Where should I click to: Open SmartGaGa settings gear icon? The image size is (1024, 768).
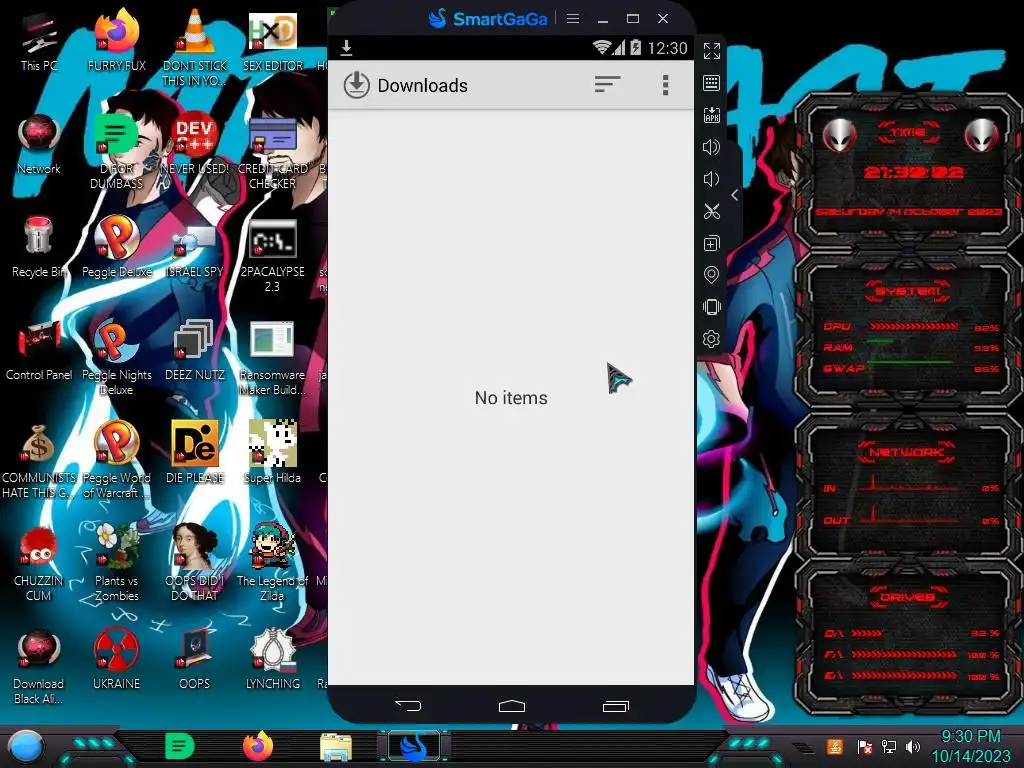[711, 339]
